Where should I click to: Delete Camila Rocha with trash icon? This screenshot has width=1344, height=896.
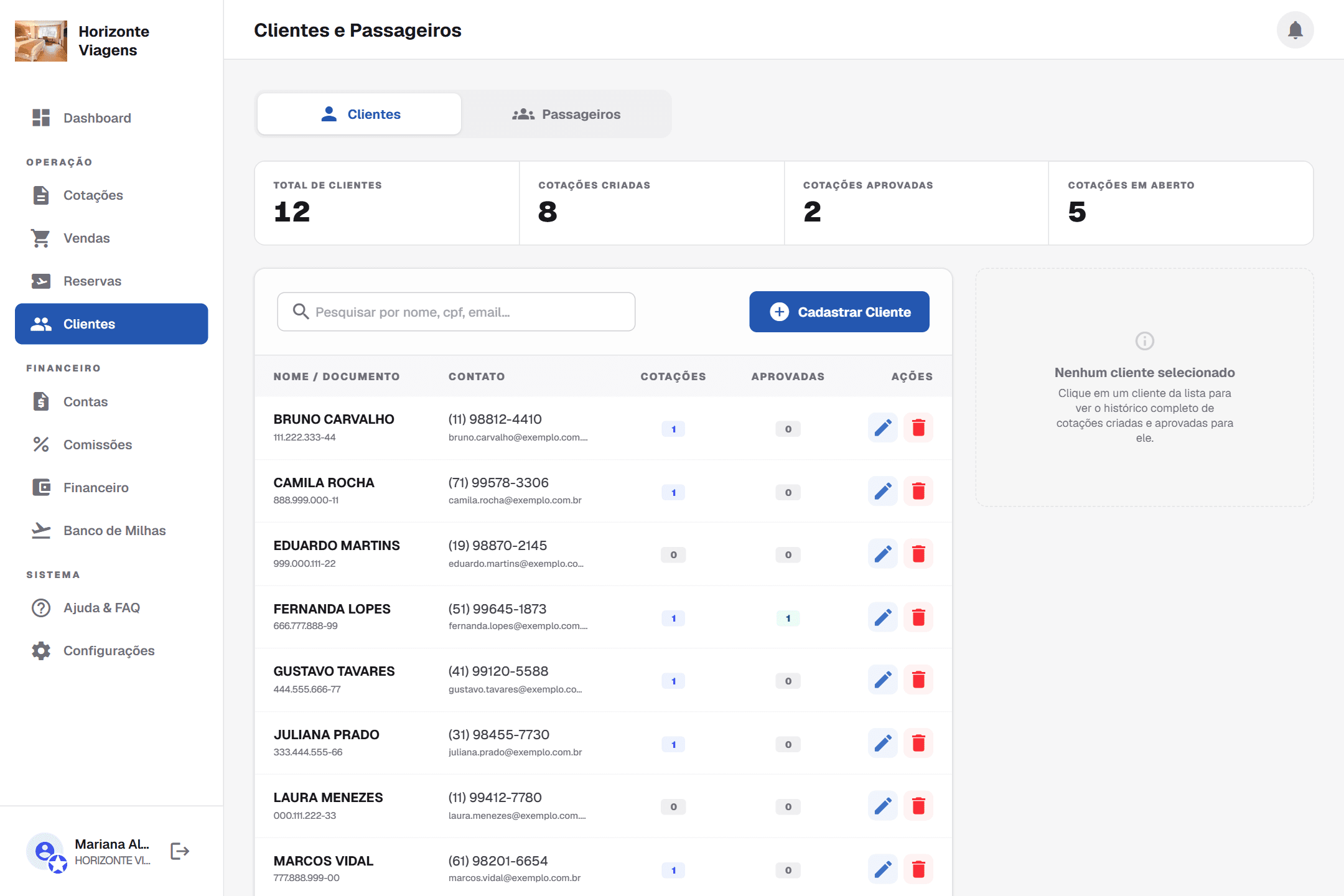point(918,492)
